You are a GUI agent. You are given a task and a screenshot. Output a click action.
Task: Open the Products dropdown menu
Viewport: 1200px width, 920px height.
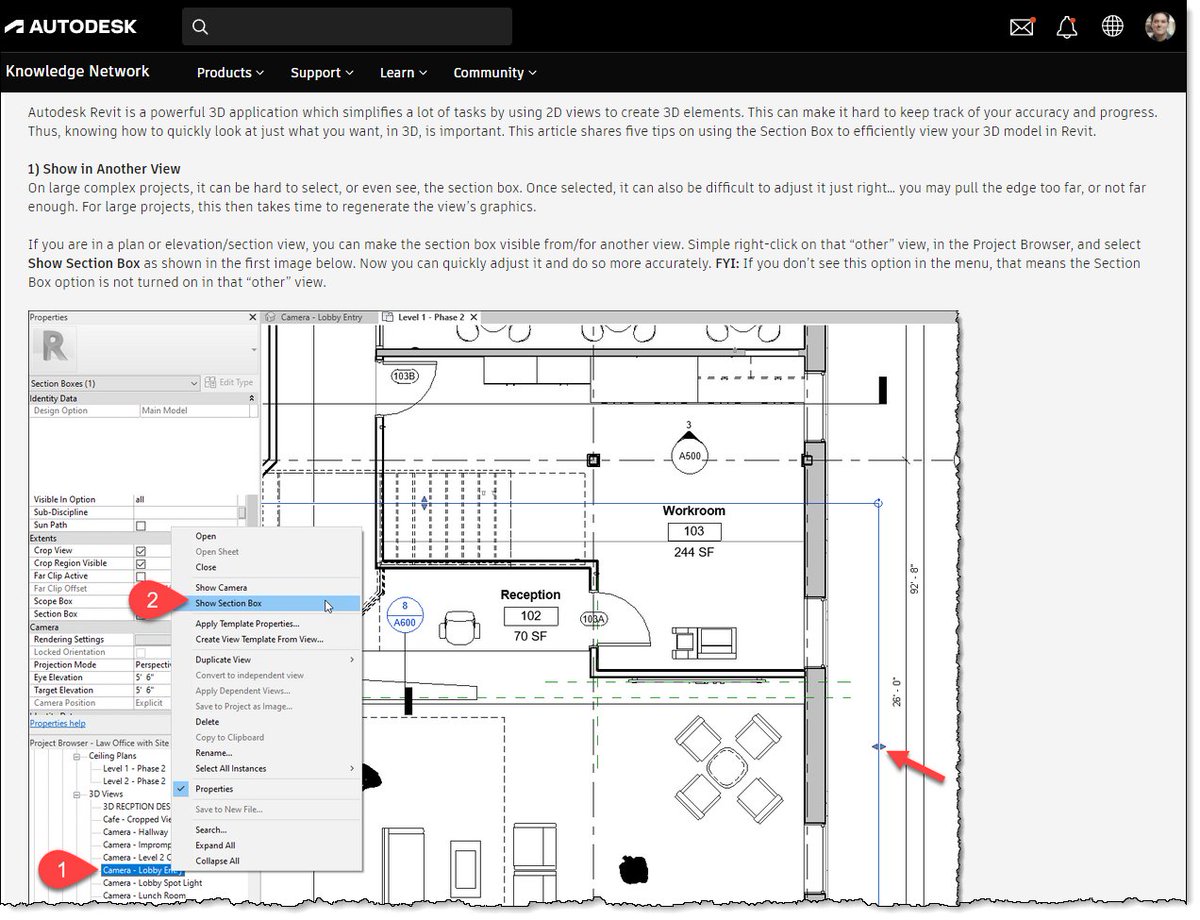[x=230, y=72]
